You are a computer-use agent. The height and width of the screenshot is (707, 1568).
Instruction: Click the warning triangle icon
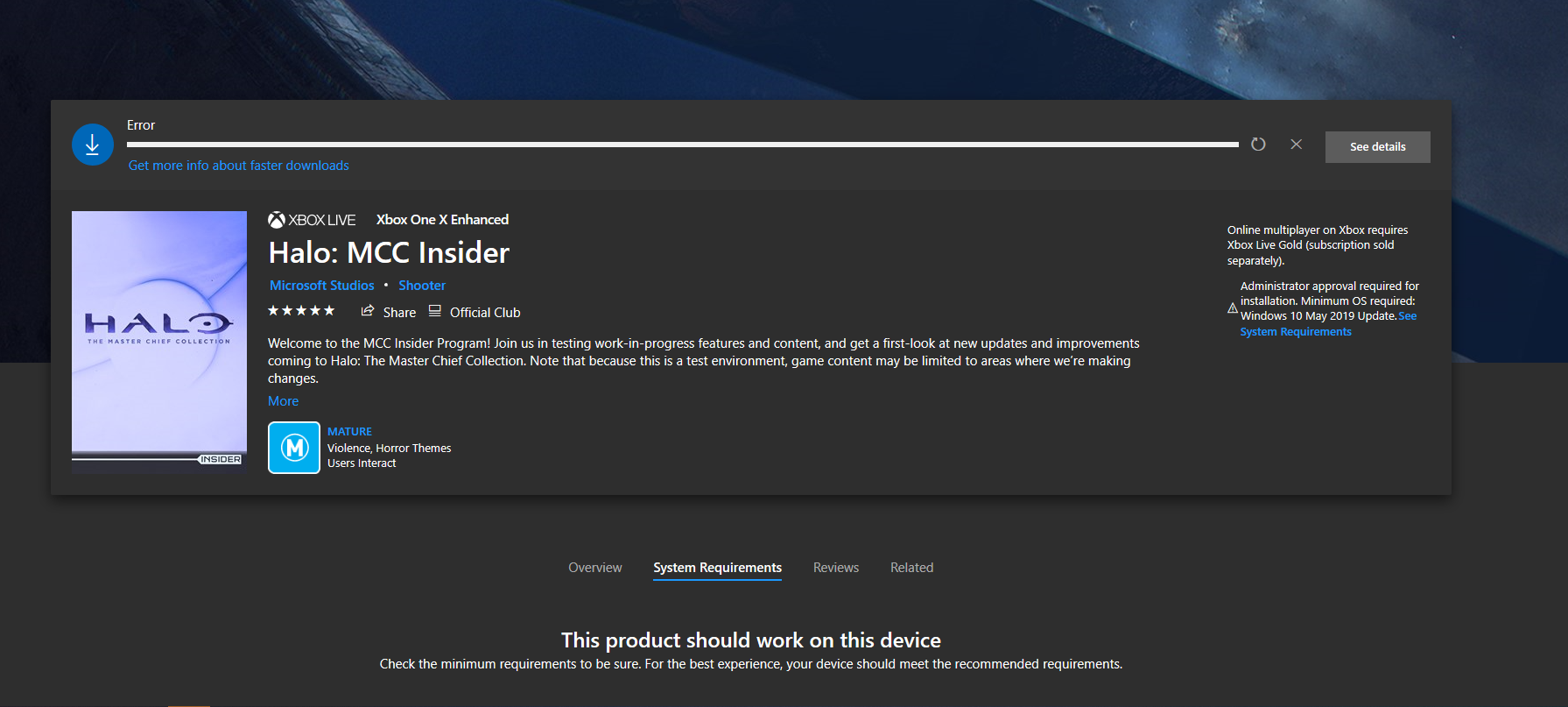click(1233, 308)
